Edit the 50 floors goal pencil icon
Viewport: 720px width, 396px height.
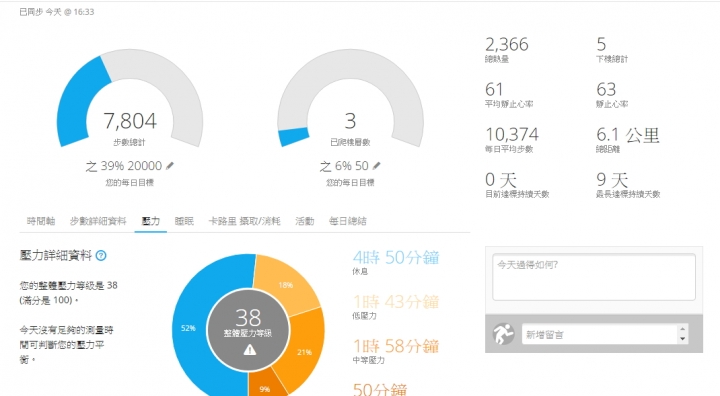[377, 166]
